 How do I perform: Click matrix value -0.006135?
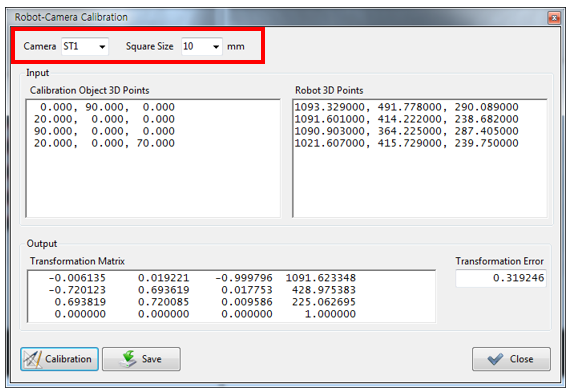point(77,278)
